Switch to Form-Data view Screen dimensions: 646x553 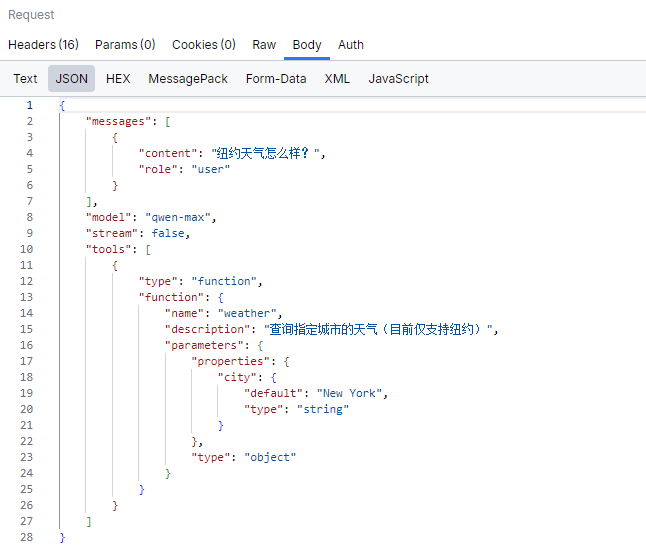click(276, 78)
